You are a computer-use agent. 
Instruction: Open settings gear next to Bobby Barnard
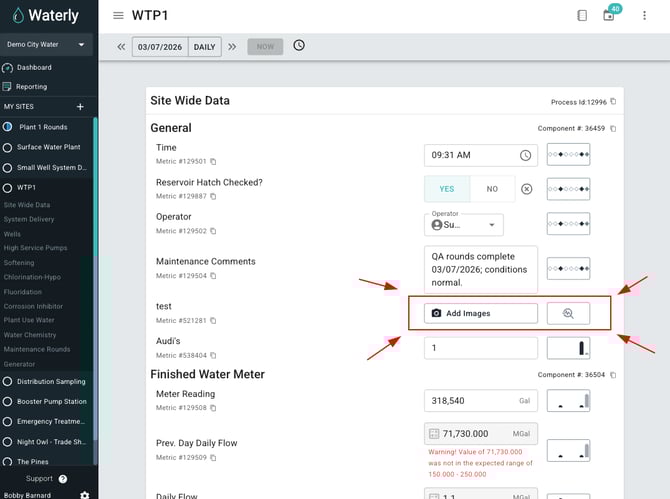click(84, 494)
